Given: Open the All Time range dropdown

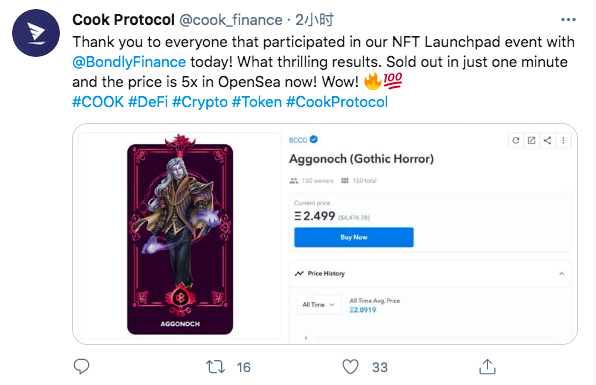Looking at the screenshot, I should click(x=319, y=305).
